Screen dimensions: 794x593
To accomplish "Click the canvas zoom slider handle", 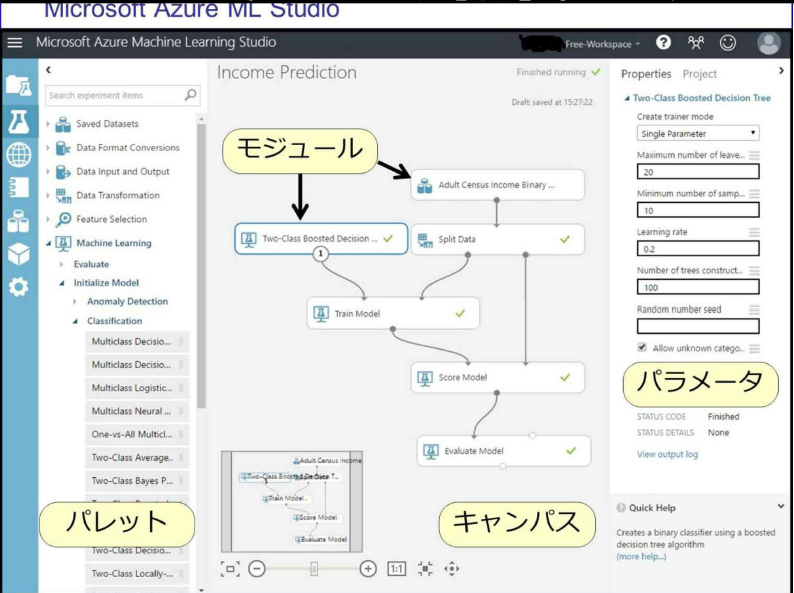I will (x=314, y=569).
